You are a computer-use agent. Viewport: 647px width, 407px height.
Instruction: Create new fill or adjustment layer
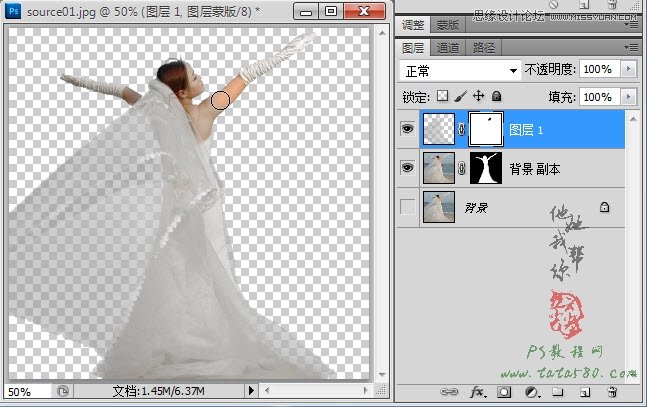[531, 392]
